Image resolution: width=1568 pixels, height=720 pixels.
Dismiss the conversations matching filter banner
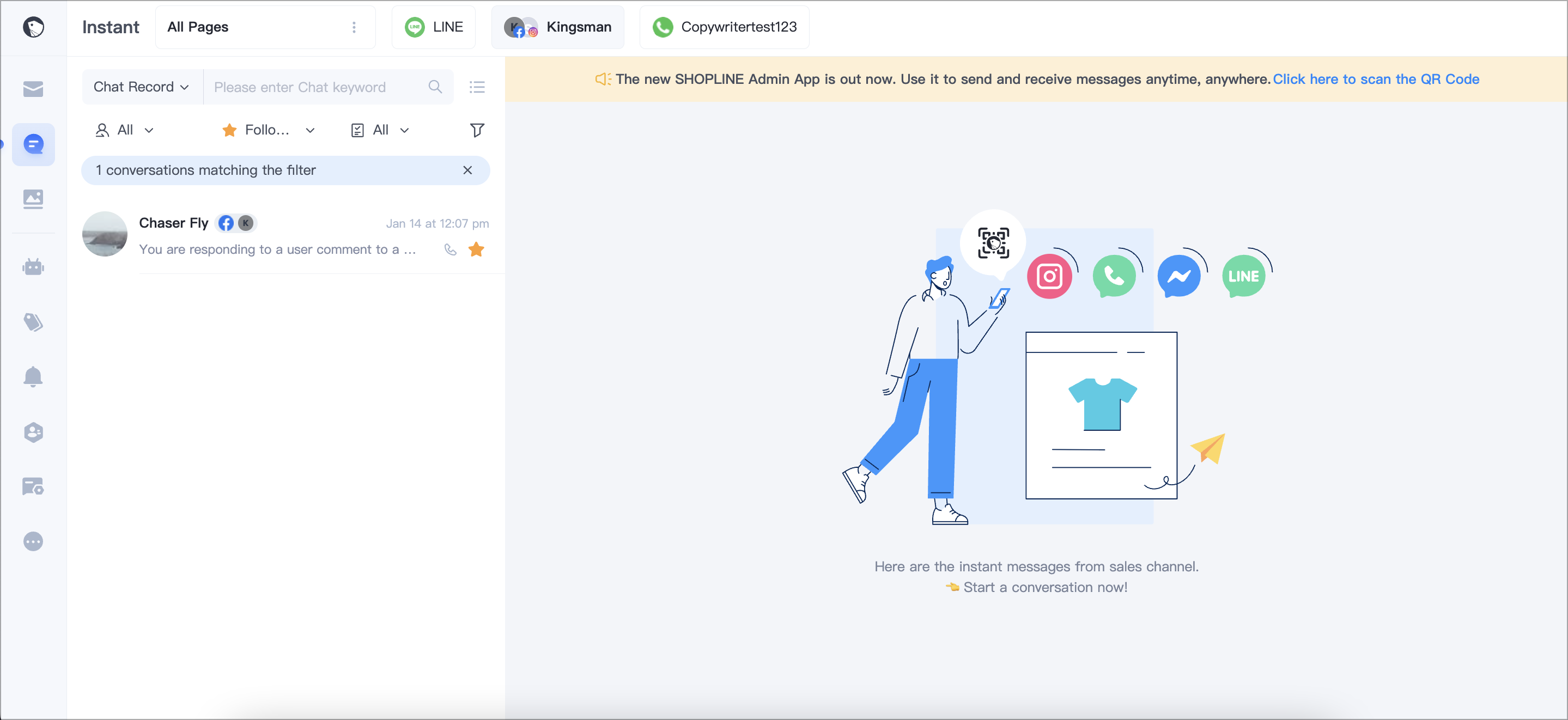467,170
